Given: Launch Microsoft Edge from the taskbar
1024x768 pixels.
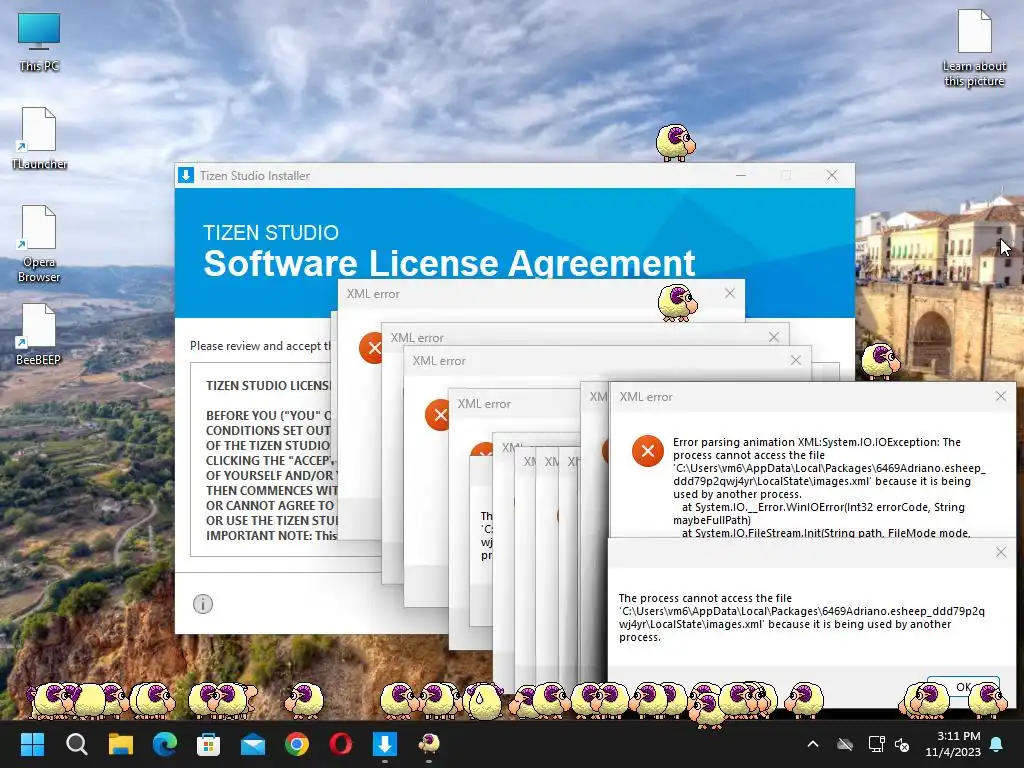Looking at the screenshot, I should [165, 744].
